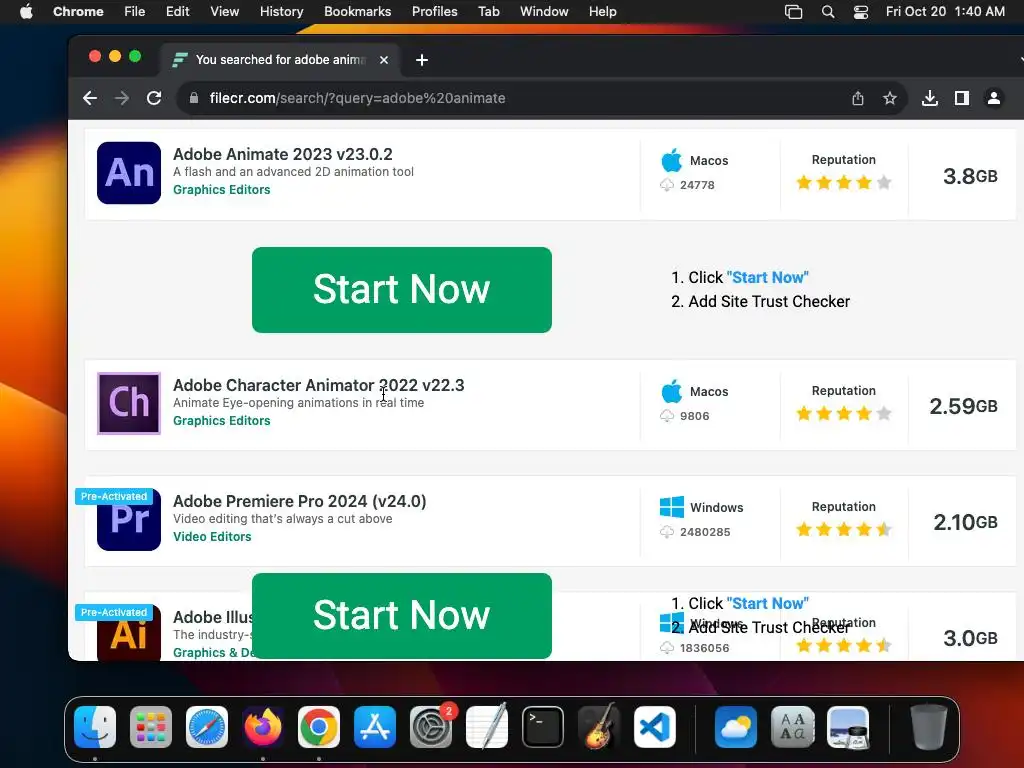Click the upper green Start Now button
This screenshot has width=1024, height=768.
(x=402, y=290)
